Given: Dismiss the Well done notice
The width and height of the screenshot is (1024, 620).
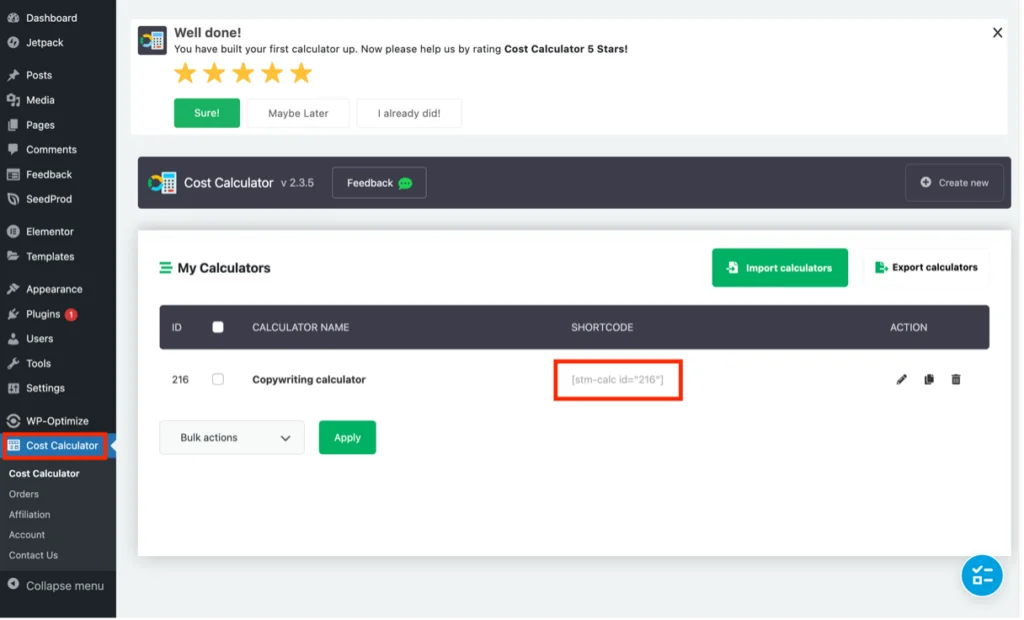Looking at the screenshot, I should (x=997, y=33).
